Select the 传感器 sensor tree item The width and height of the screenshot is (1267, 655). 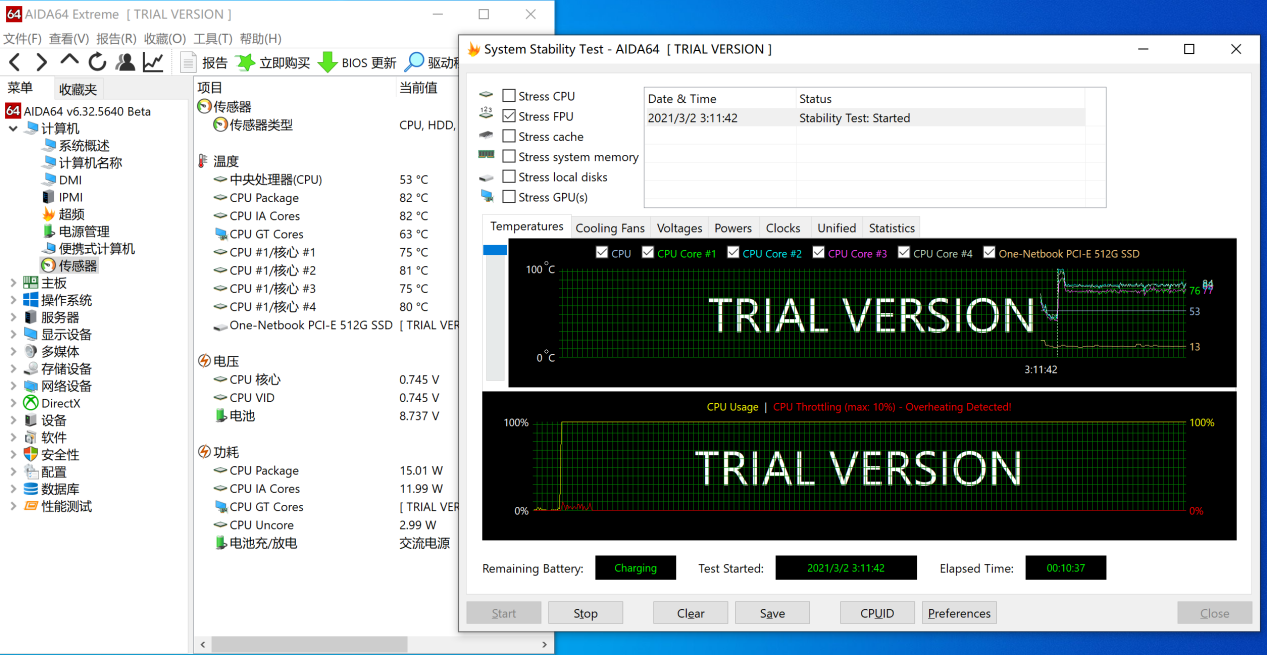point(69,266)
